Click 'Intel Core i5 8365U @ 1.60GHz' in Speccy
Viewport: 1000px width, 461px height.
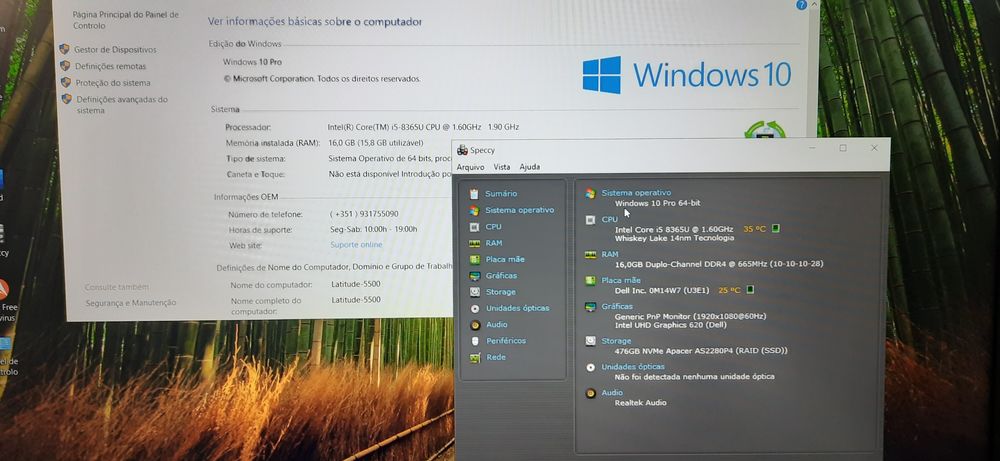(x=674, y=229)
